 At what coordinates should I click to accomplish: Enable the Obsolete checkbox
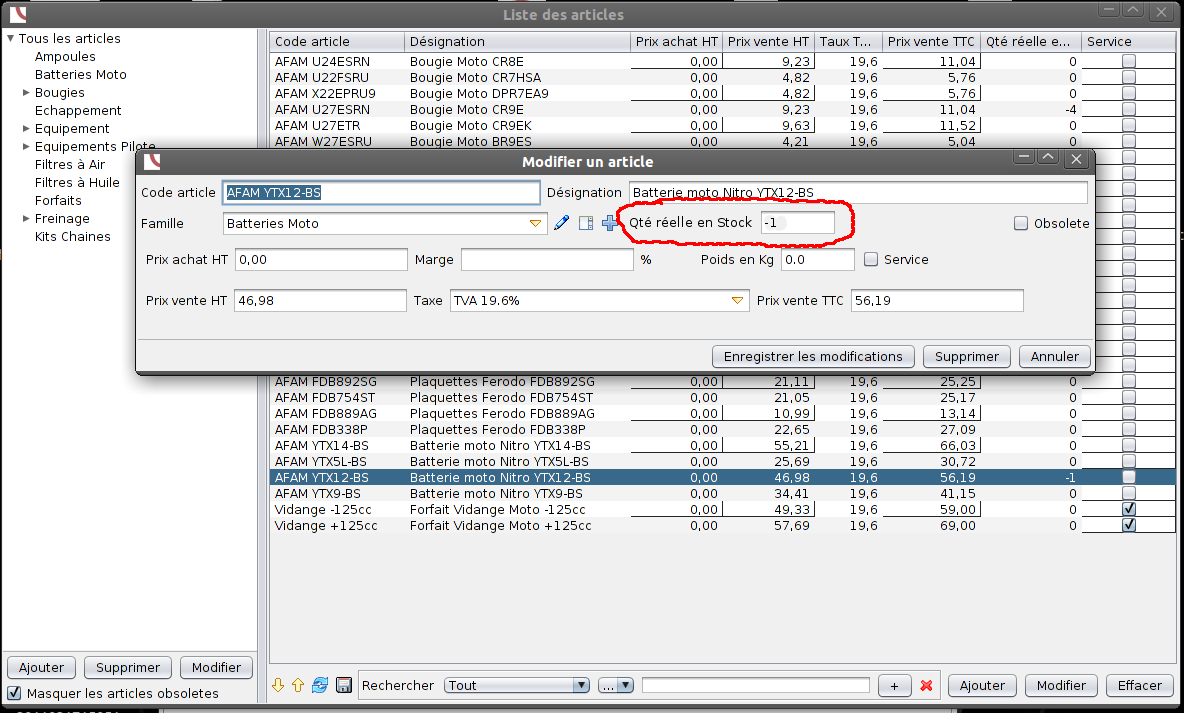point(1021,224)
